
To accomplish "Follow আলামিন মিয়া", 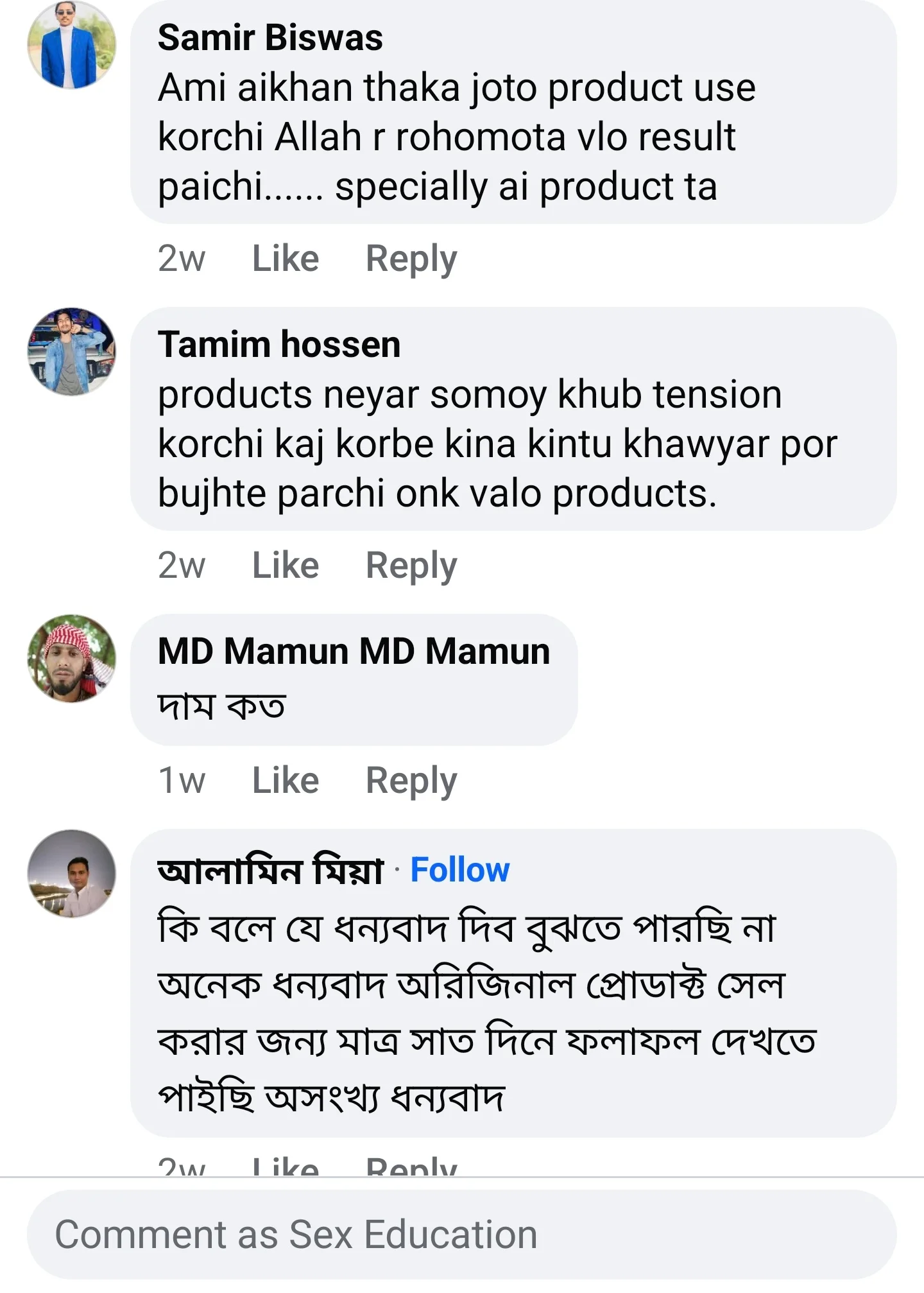I will (x=460, y=870).
